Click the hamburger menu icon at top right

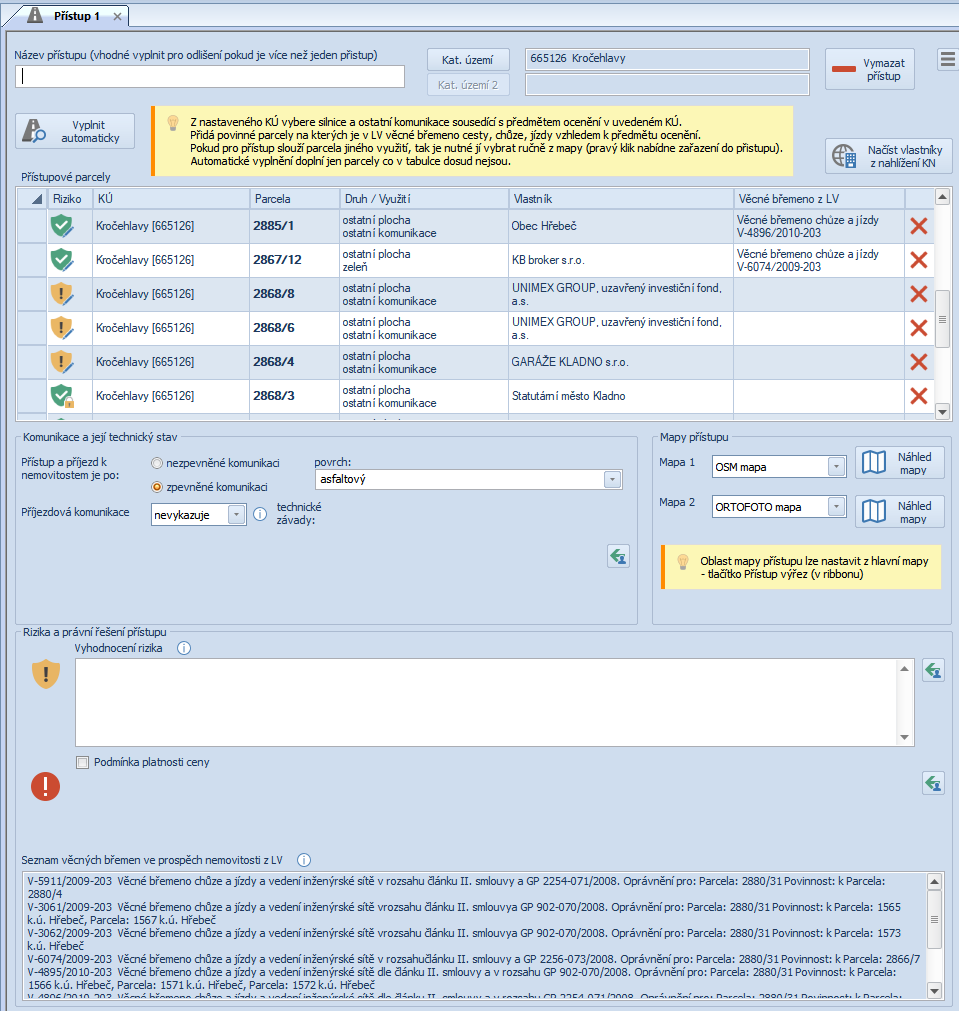(x=947, y=59)
